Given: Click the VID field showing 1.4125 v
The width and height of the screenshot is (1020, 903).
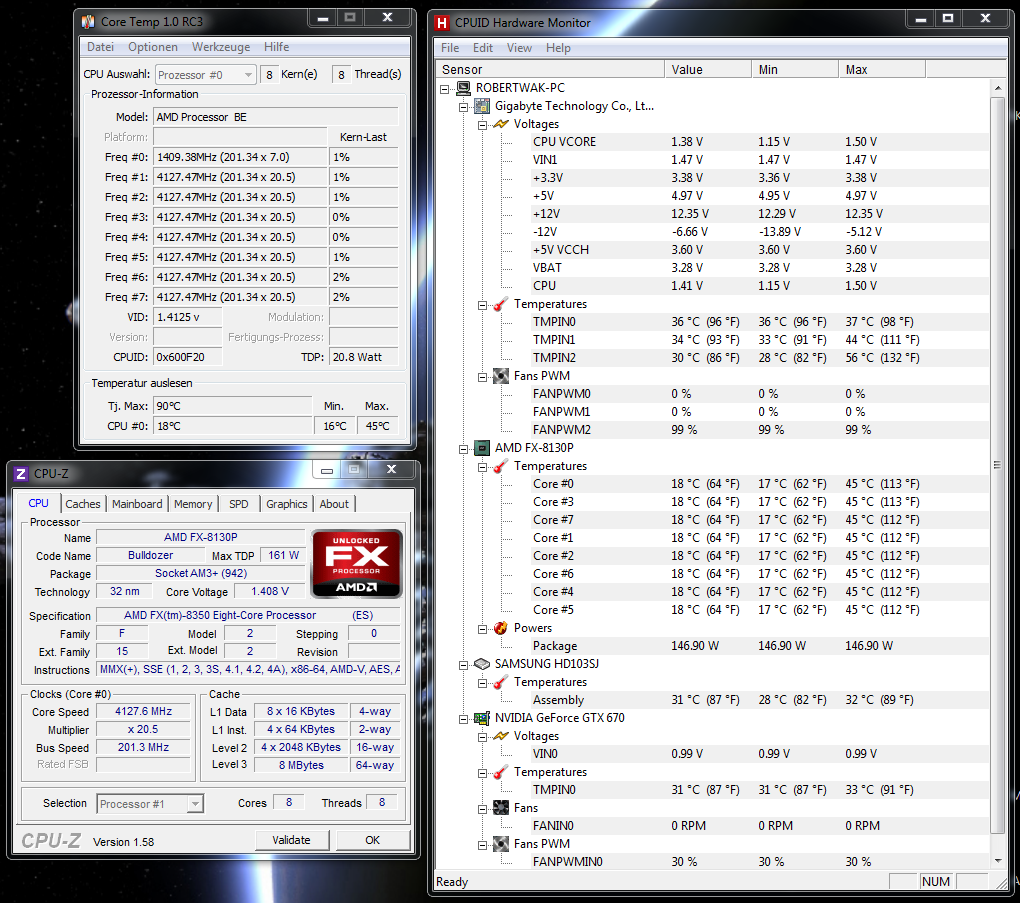Looking at the screenshot, I should point(188,317).
